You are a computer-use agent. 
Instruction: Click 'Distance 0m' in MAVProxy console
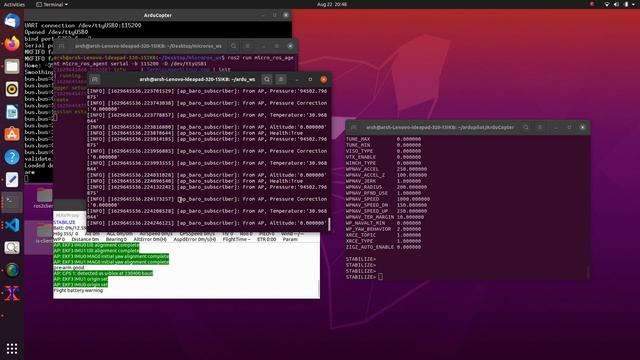point(85,239)
